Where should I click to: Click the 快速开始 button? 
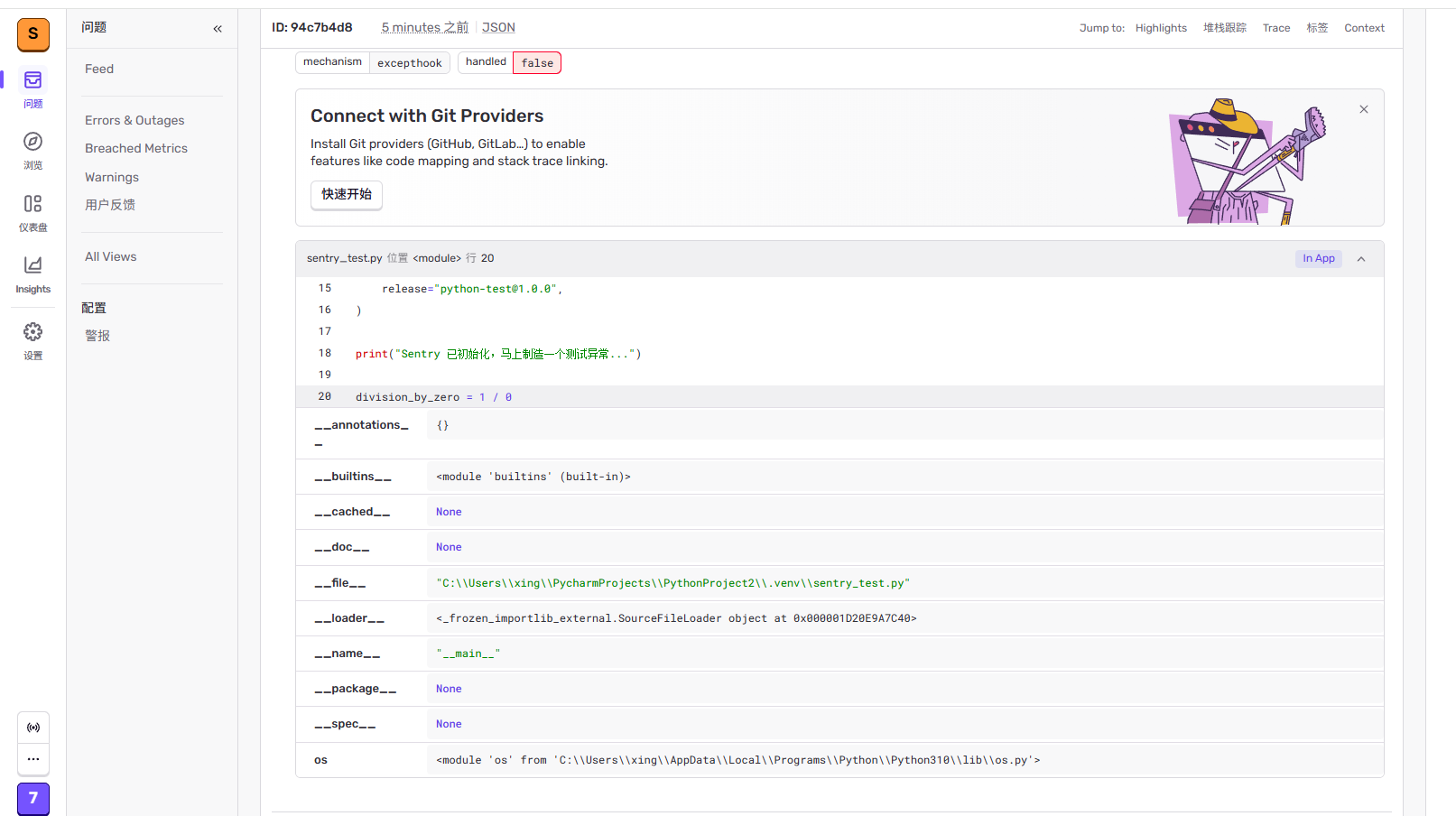coord(347,194)
